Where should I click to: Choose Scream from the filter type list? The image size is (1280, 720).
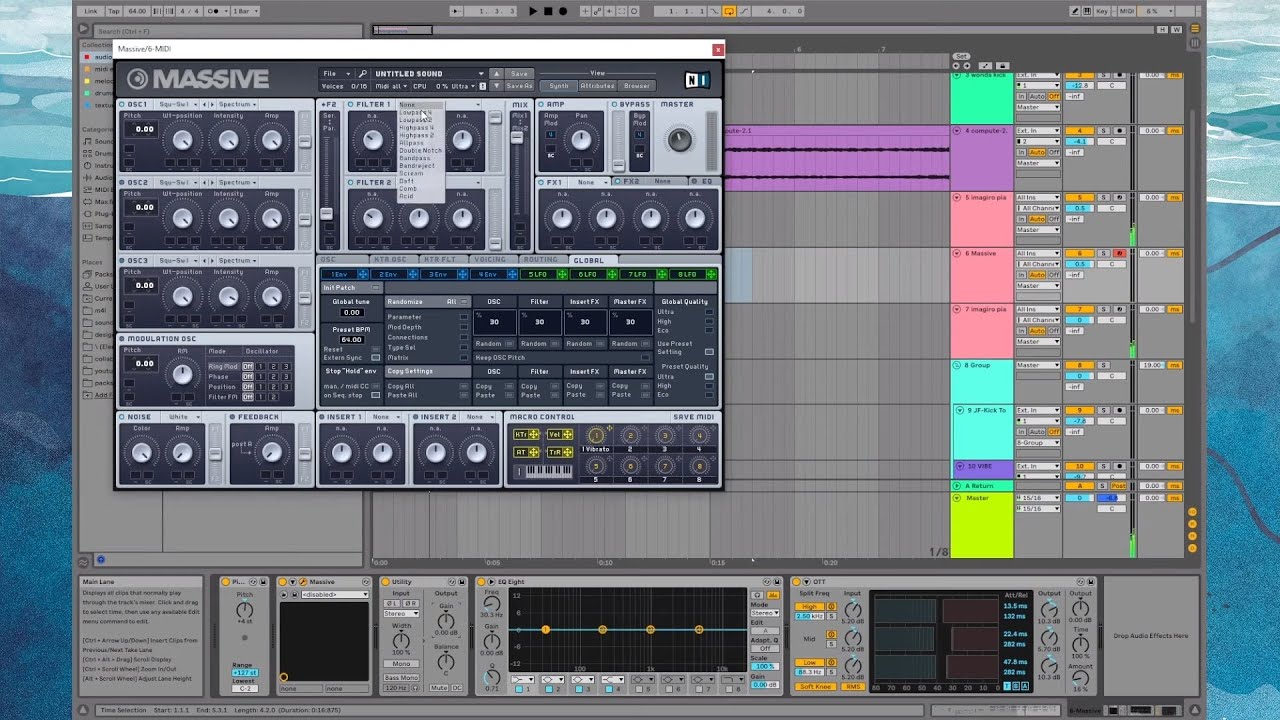(411, 173)
